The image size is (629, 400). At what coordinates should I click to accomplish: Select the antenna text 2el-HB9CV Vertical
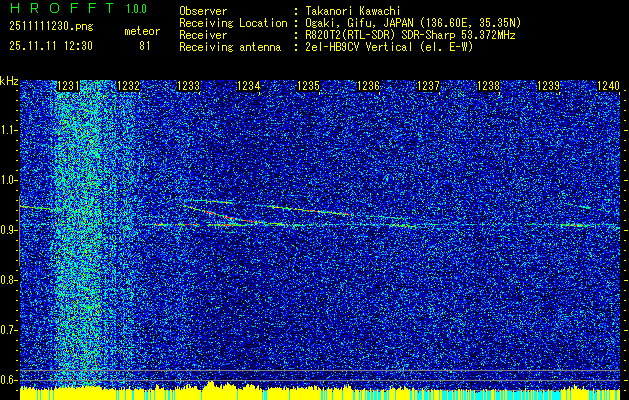coord(359,47)
